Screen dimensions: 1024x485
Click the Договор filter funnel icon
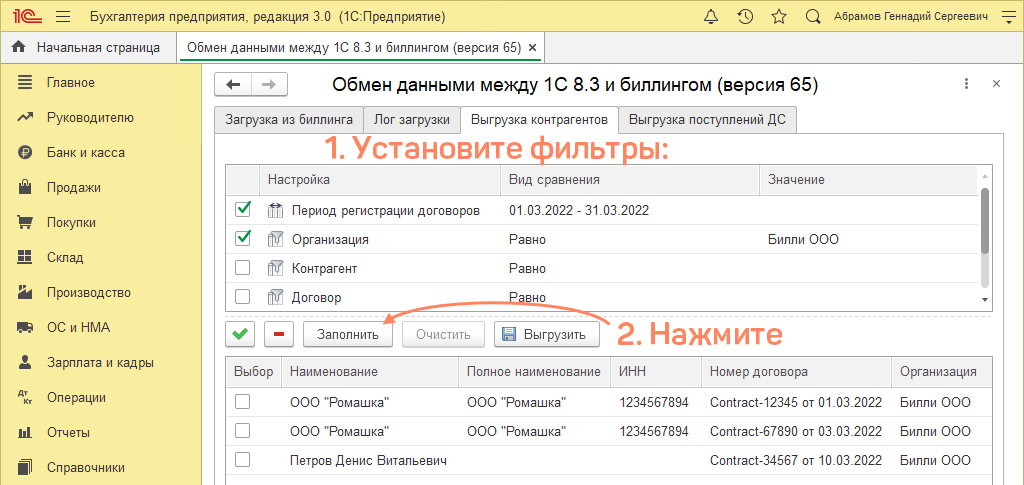[275, 298]
